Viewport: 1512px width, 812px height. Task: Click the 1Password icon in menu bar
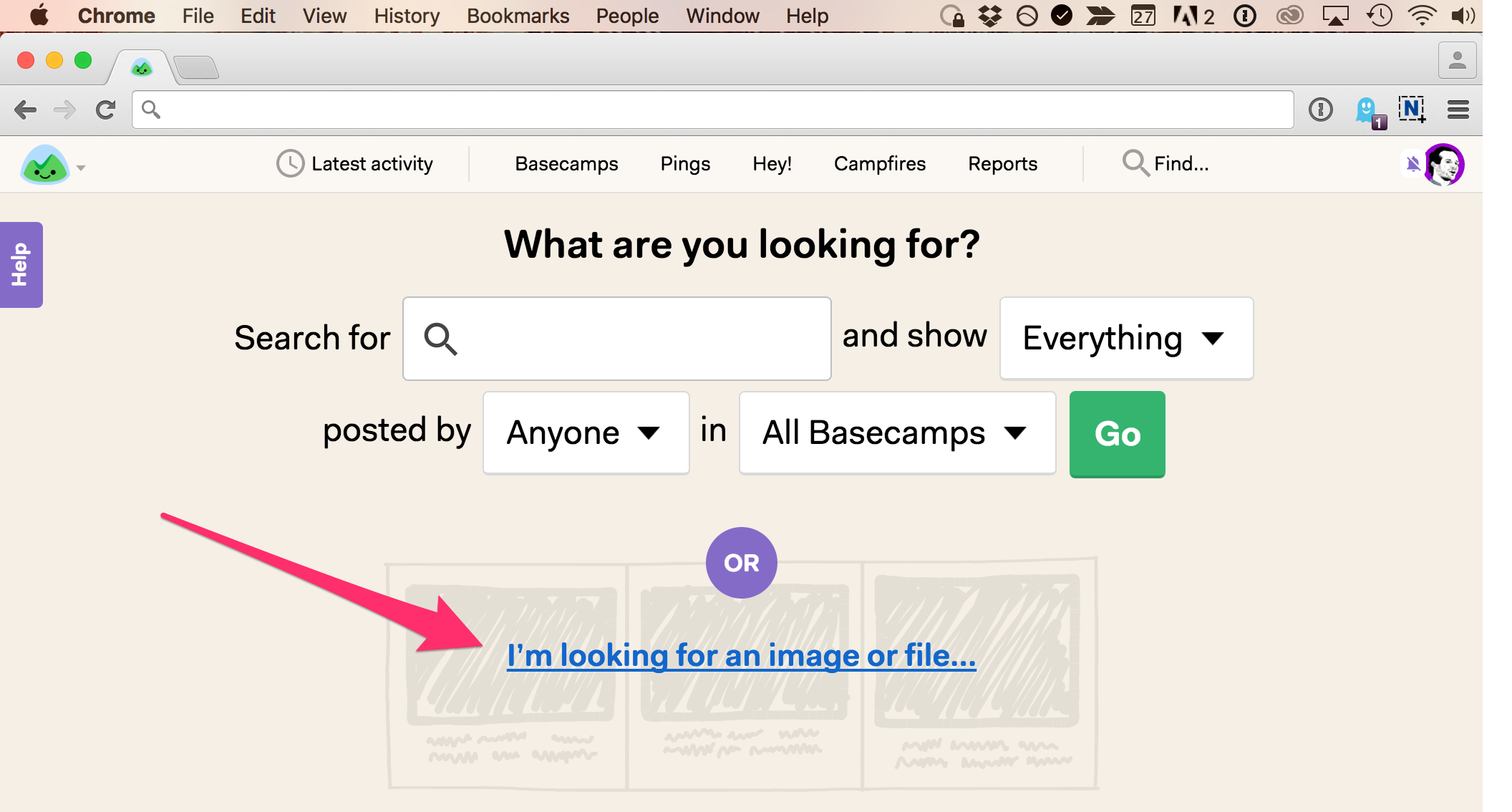coord(1244,15)
